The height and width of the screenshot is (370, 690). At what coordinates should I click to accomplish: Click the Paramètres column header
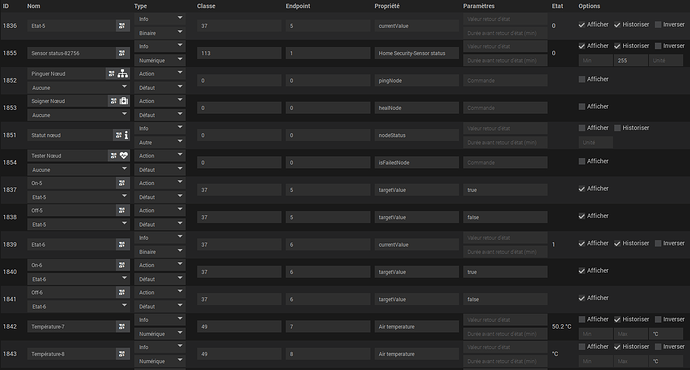(x=479, y=6)
